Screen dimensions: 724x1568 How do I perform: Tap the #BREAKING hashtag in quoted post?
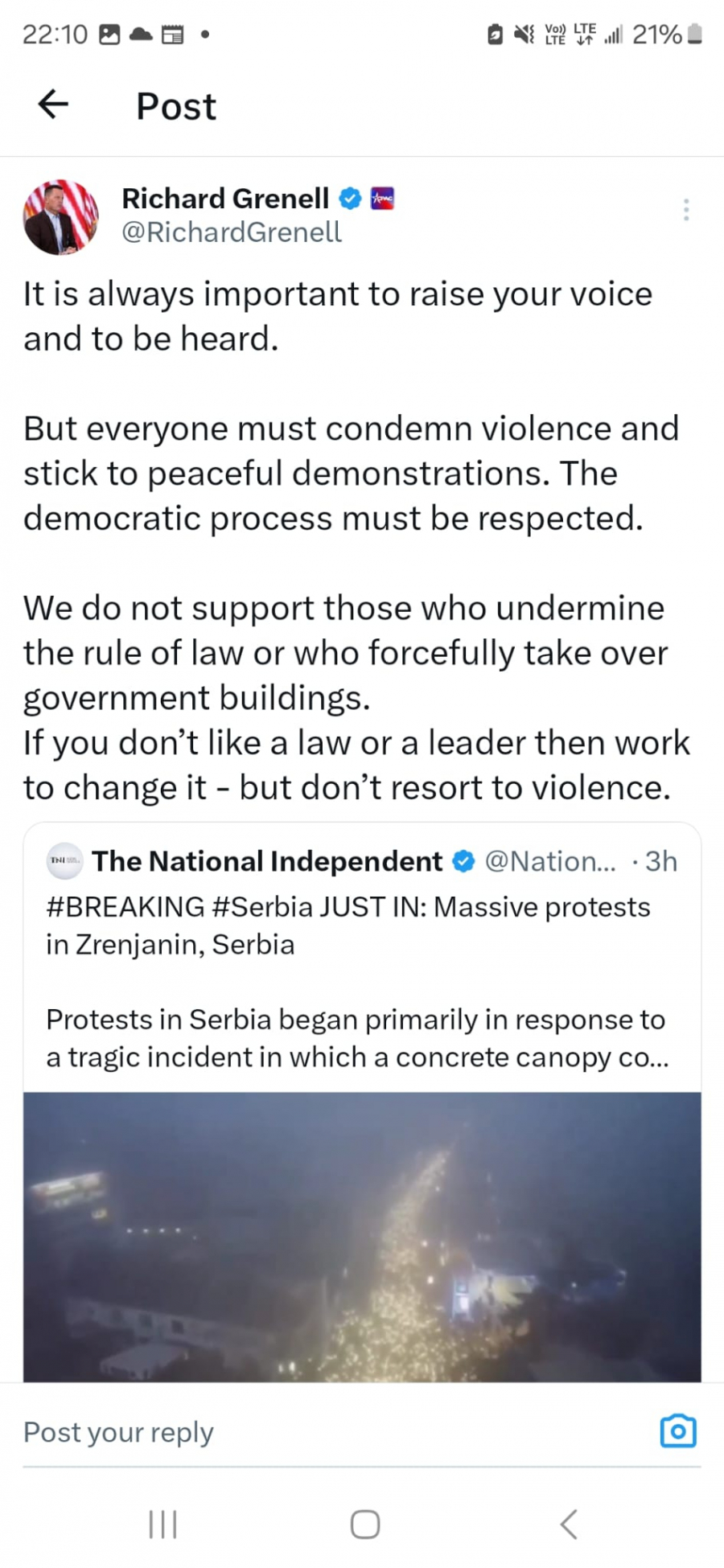(x=125, y=907)
